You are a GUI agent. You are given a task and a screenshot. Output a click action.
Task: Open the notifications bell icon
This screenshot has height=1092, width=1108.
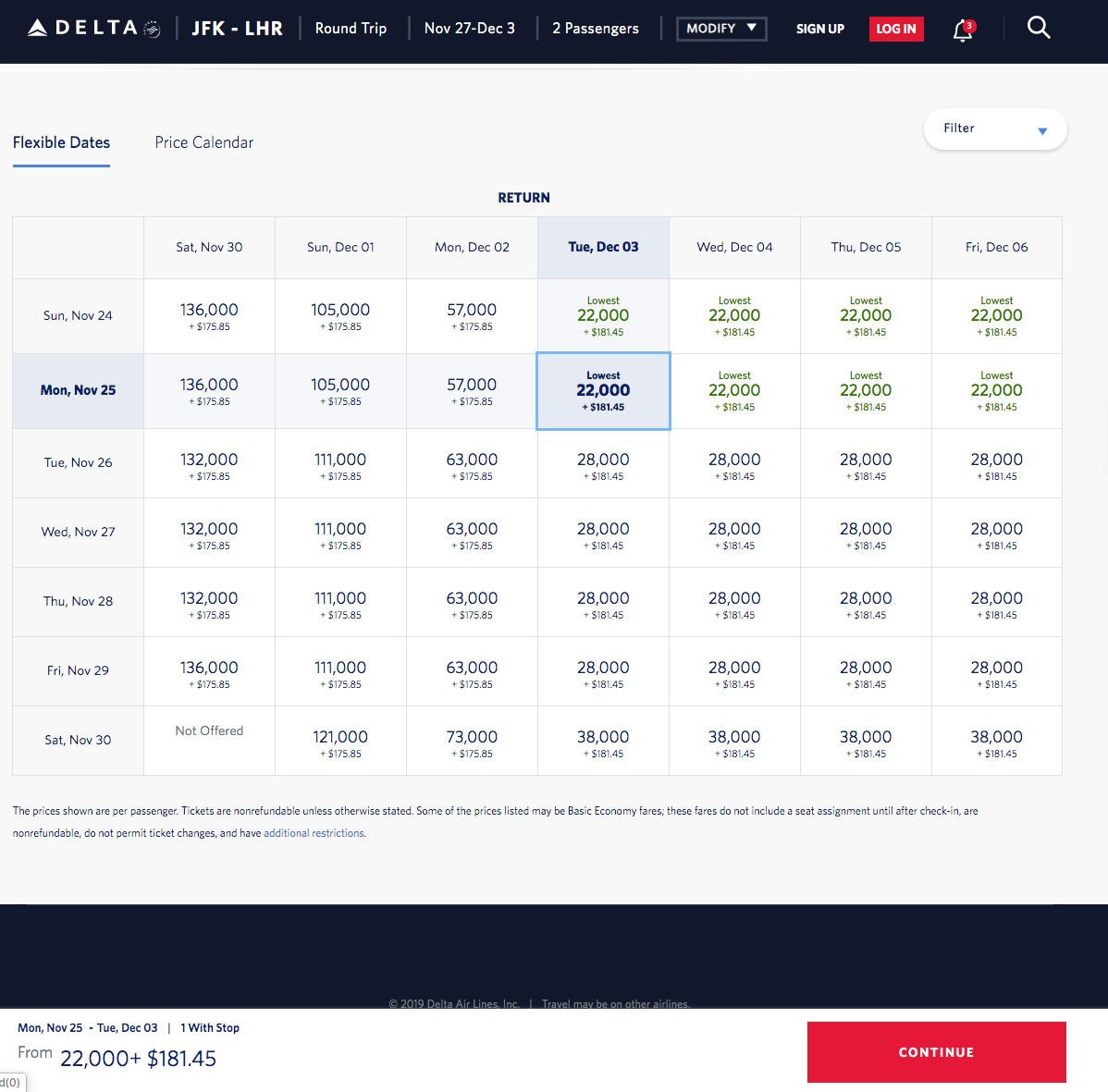coord(963,30)
